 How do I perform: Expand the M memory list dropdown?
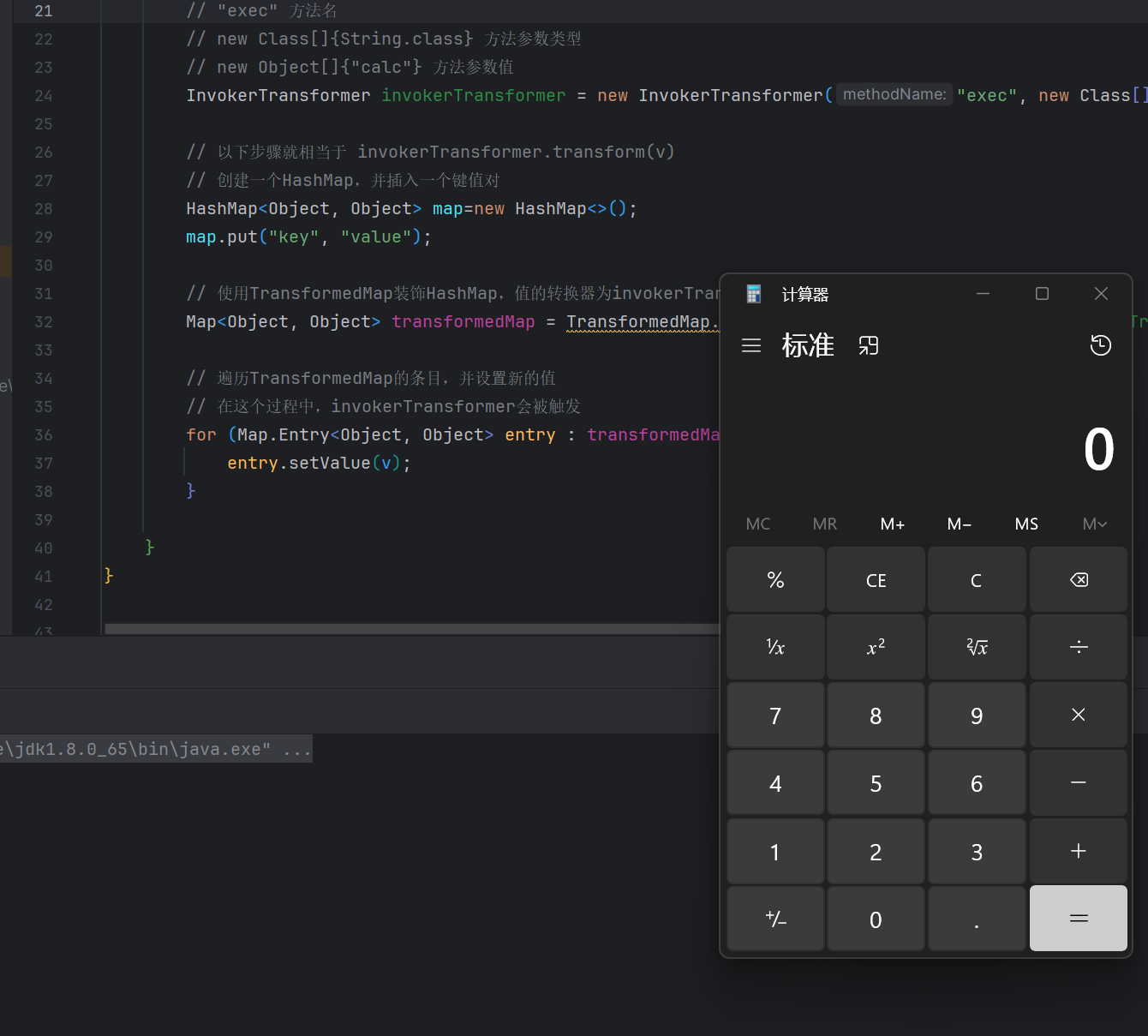click(x=1094, y=524)
